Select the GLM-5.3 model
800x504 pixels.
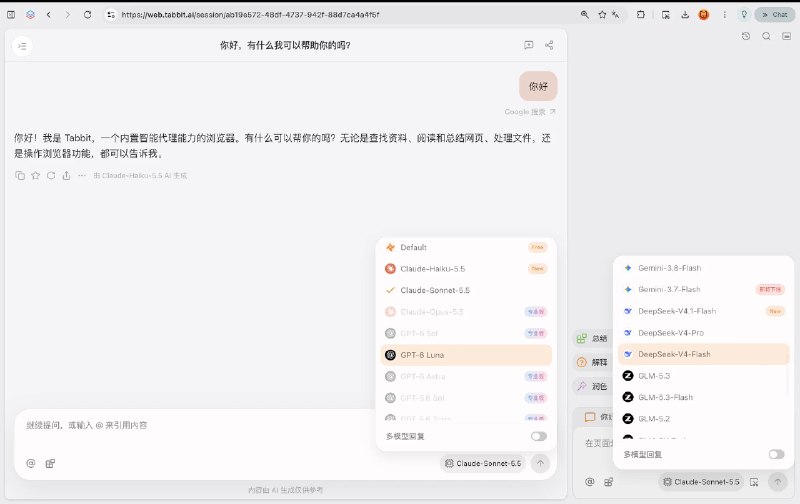[704, 375]
